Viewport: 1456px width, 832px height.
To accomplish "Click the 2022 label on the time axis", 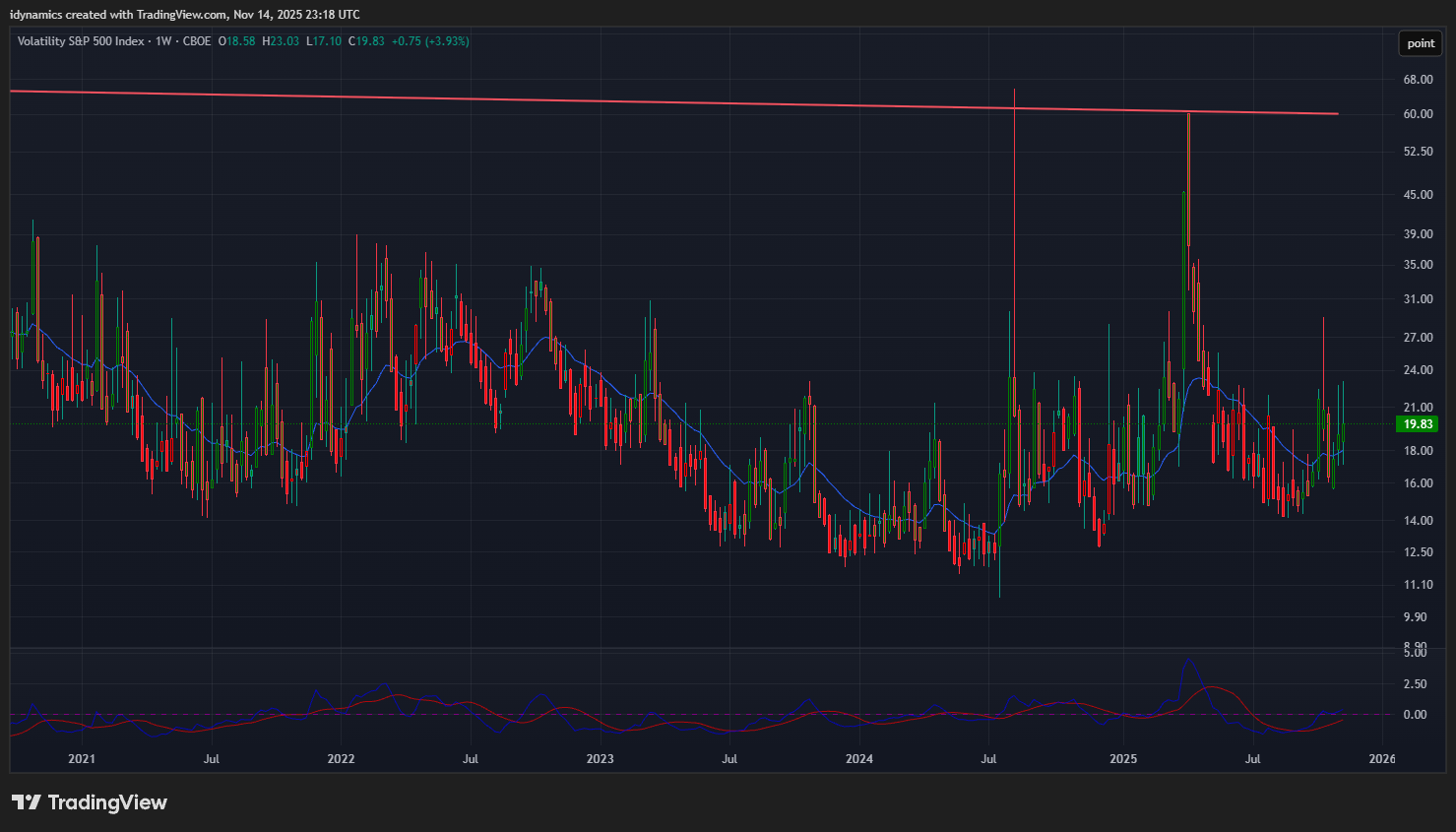I will point(341,759).
